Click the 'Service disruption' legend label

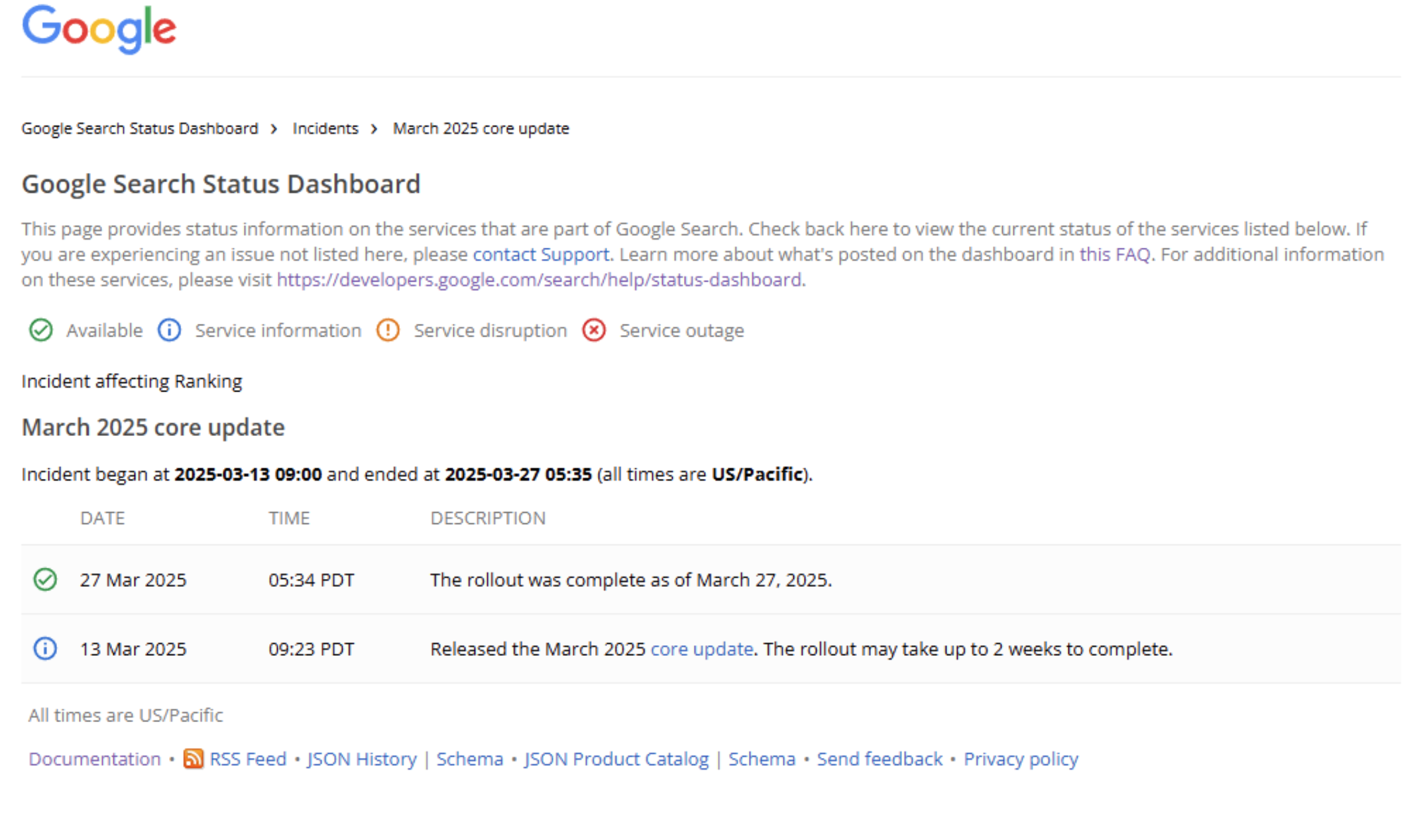[490, 331]
